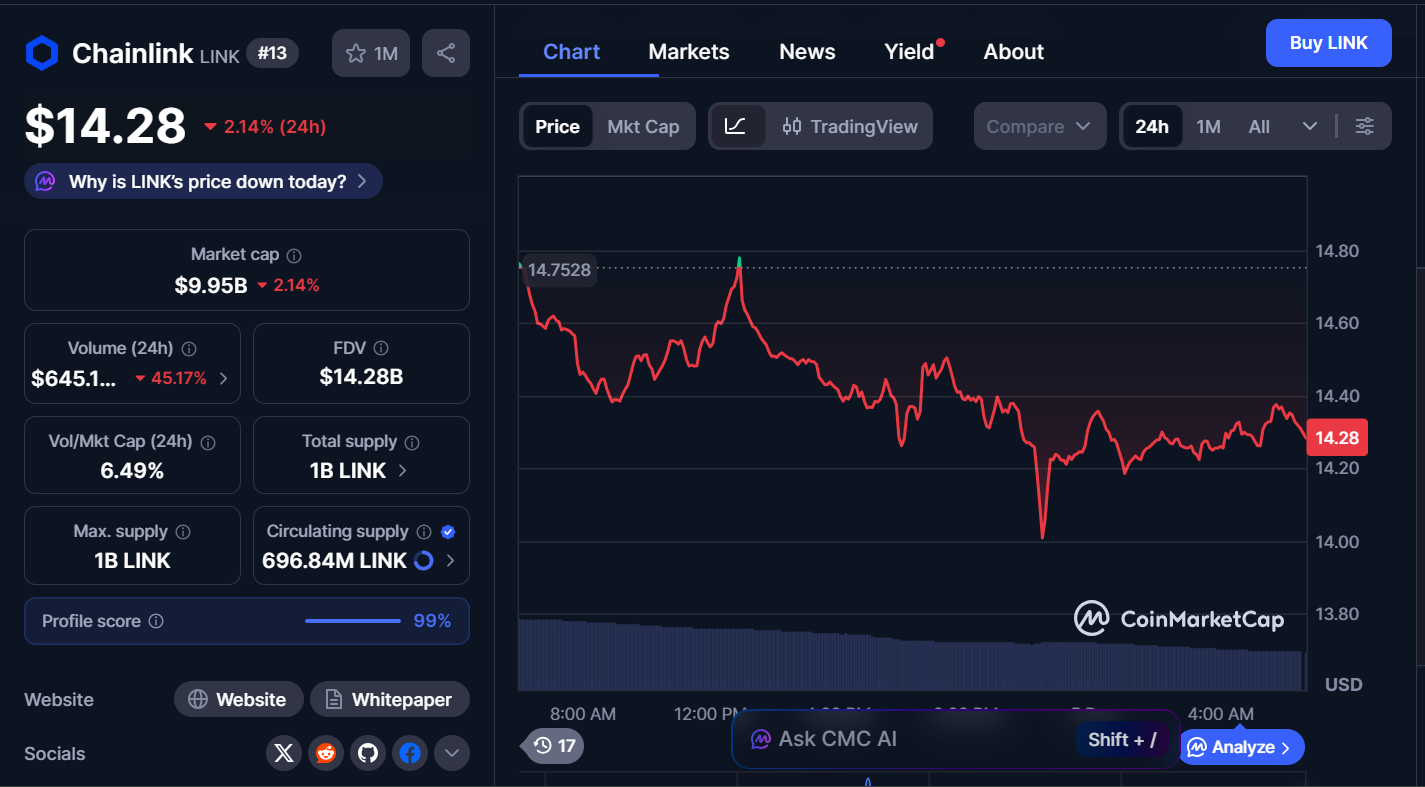Screen dimensions: 1425x787
Task: Expand more social links chevron
Action: tap(451, 753)
